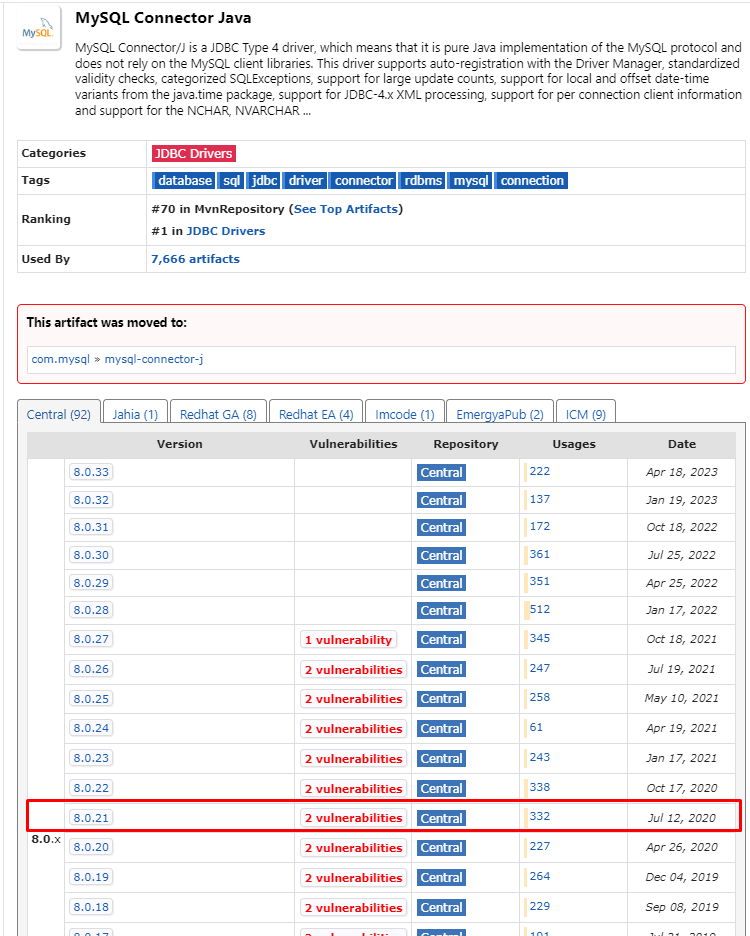Open version 8.0.31
The image size is (750, 936).
91,527
